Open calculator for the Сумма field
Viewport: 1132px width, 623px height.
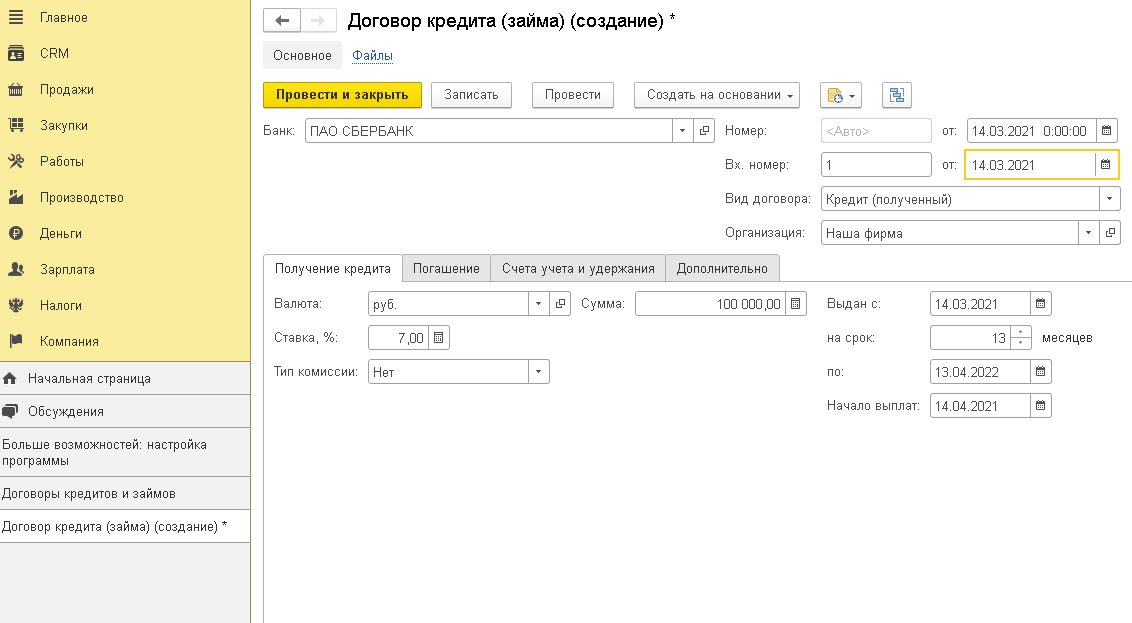tap(795, 304)
